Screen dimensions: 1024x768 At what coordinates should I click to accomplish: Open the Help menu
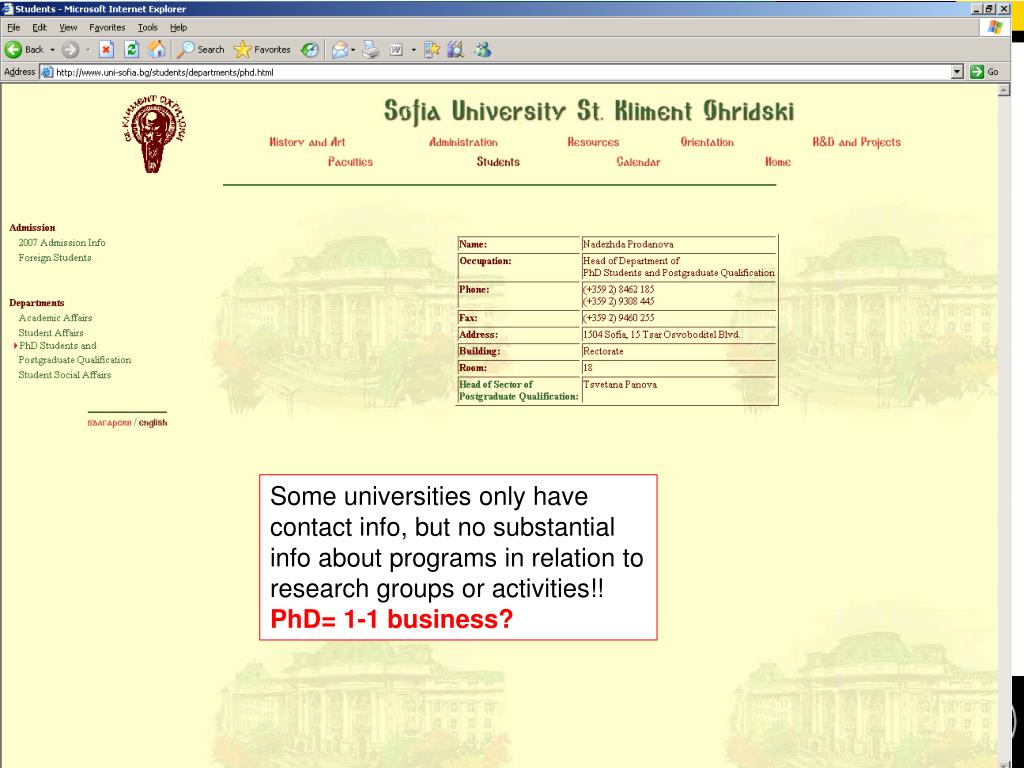pyautogui.click(x=178, y=27)
